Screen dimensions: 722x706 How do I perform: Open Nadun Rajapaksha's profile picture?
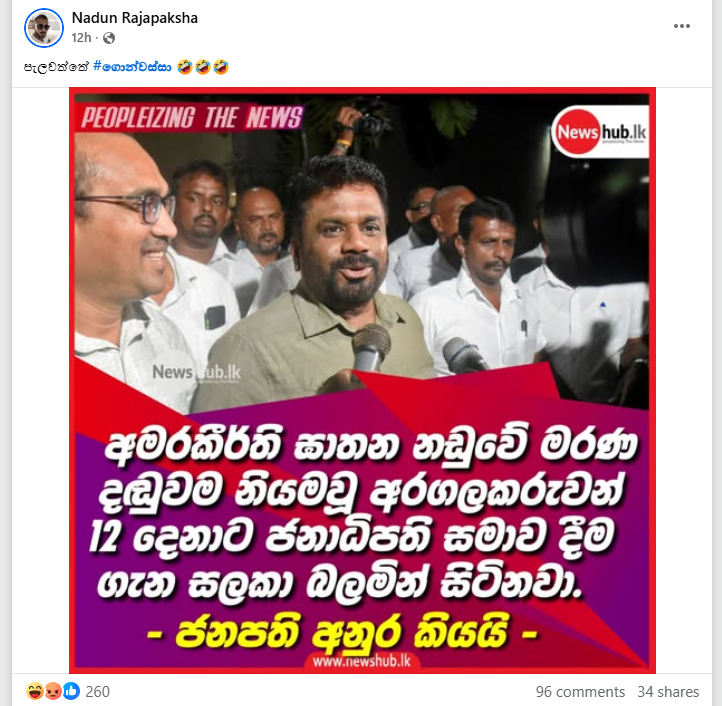pyautogui.click(x=44, y=28)
